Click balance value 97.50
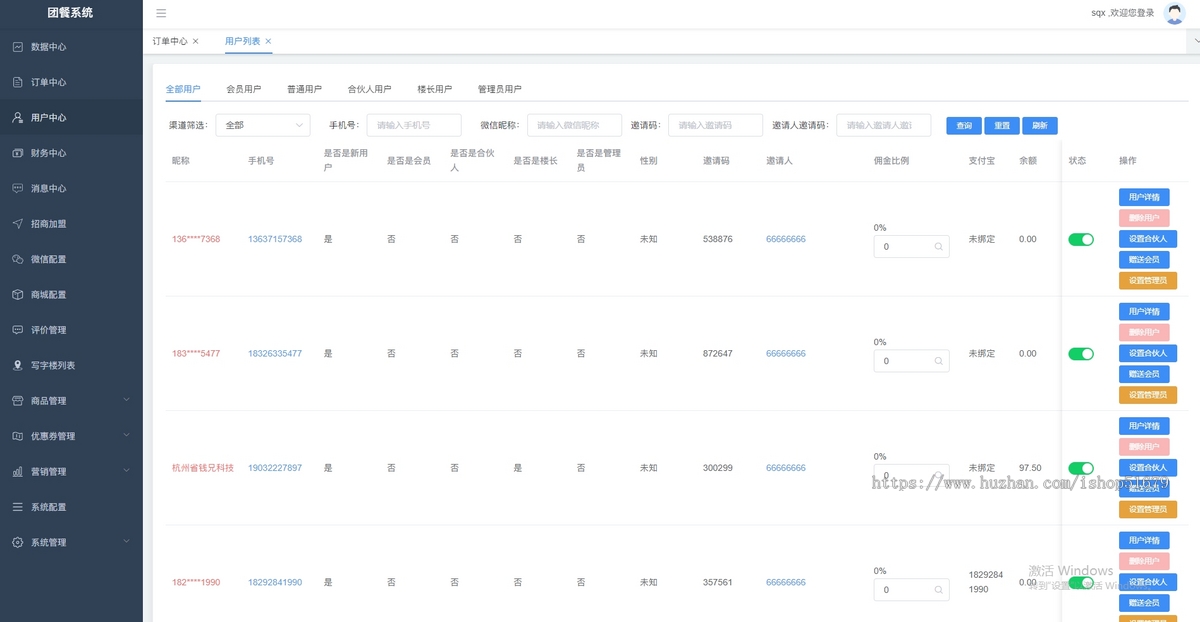Viewport: 1200px width, 622px height. pos(1030,468)
